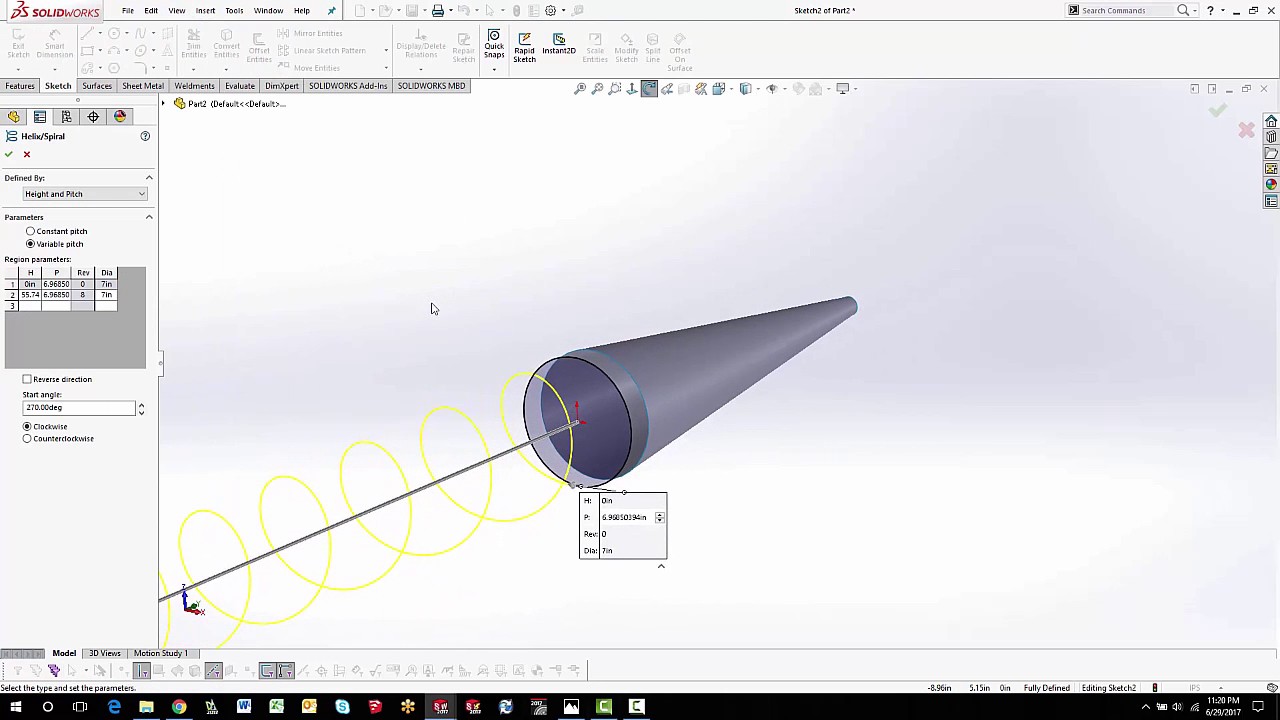Select row 2 Rev cell value 8
1280x720 pixels.
(x=83, y=295)
